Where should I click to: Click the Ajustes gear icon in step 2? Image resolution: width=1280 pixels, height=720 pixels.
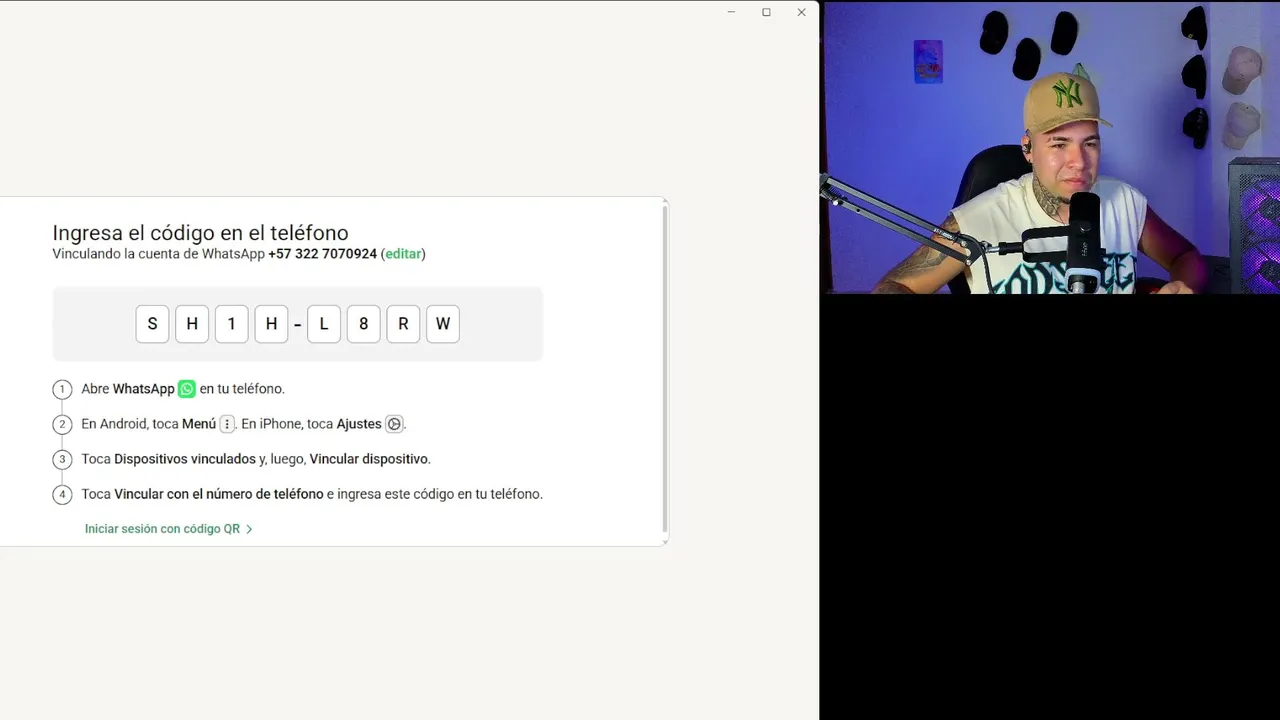(394, 424)
